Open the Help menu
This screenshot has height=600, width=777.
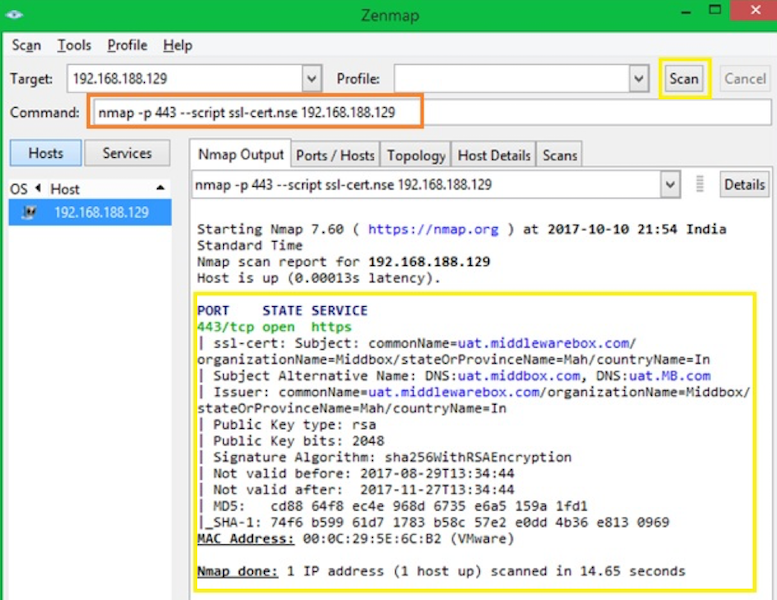click(178, 45)
